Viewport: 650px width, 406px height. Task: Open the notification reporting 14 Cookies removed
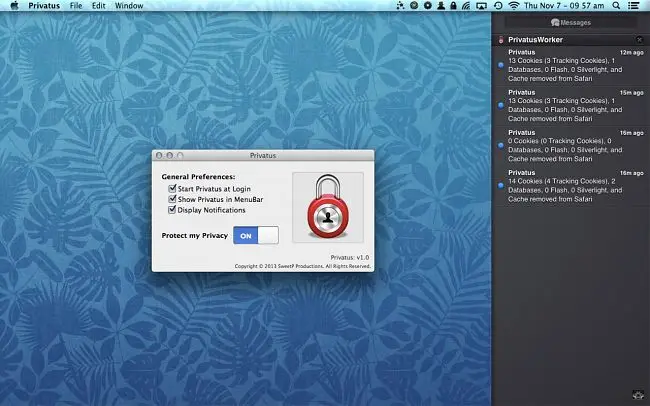(571, 186)
